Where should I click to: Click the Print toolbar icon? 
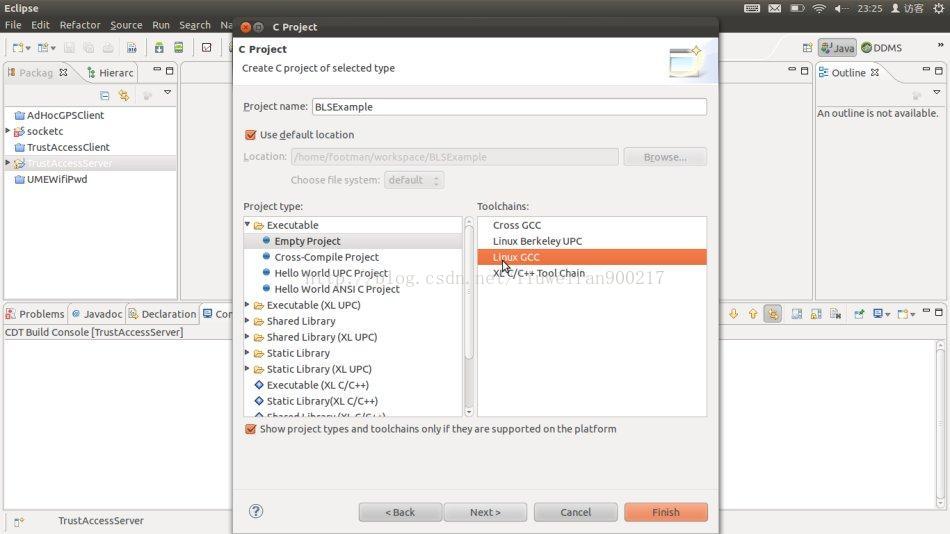click(108, 47)
